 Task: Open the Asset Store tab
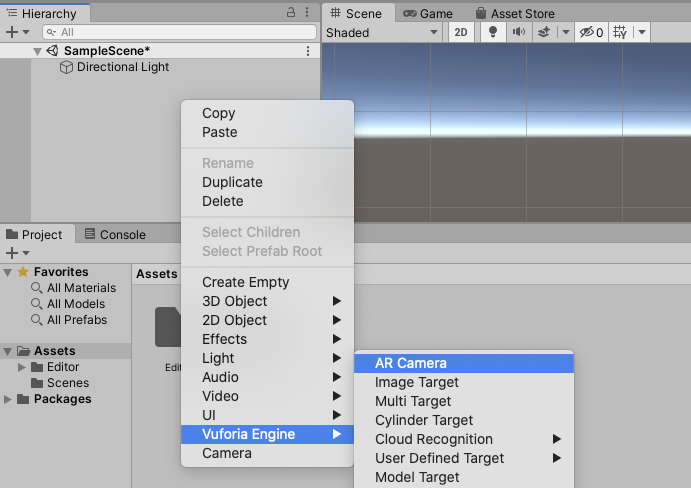point(515,14)
